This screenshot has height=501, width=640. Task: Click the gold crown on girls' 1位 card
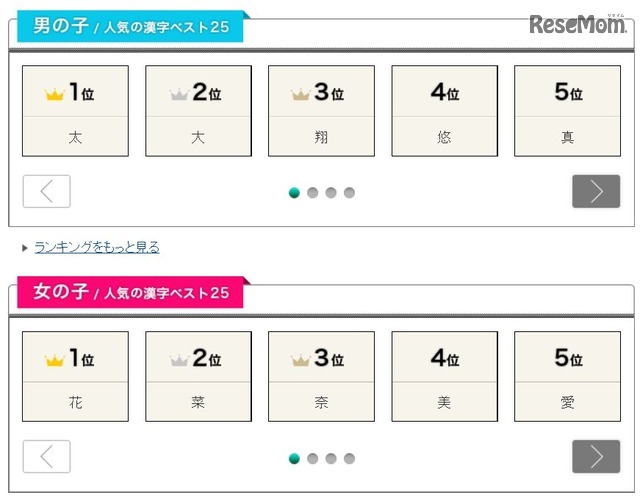pos(55,361)
